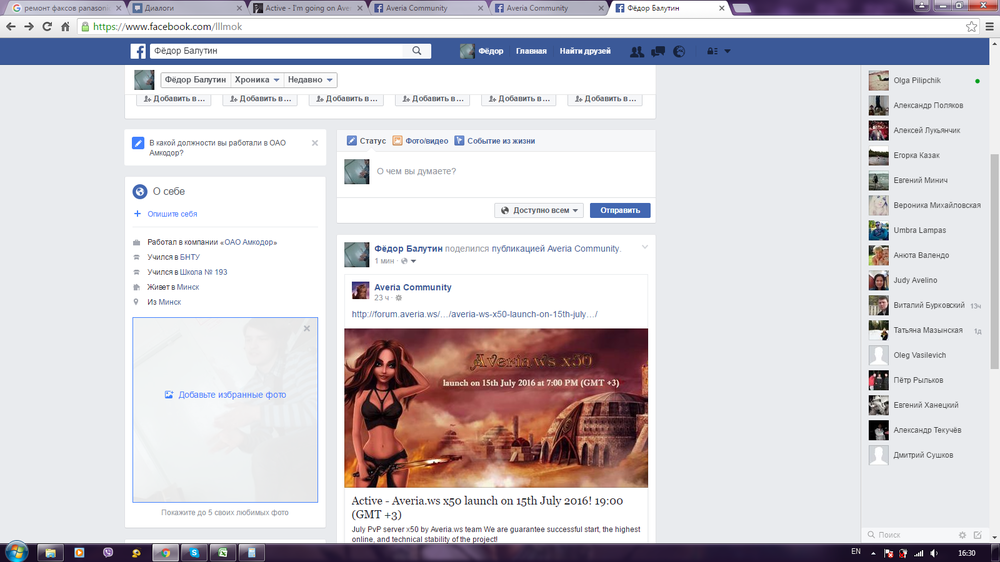
Task: Click the browser forward arrow
Action: point(29,27)
